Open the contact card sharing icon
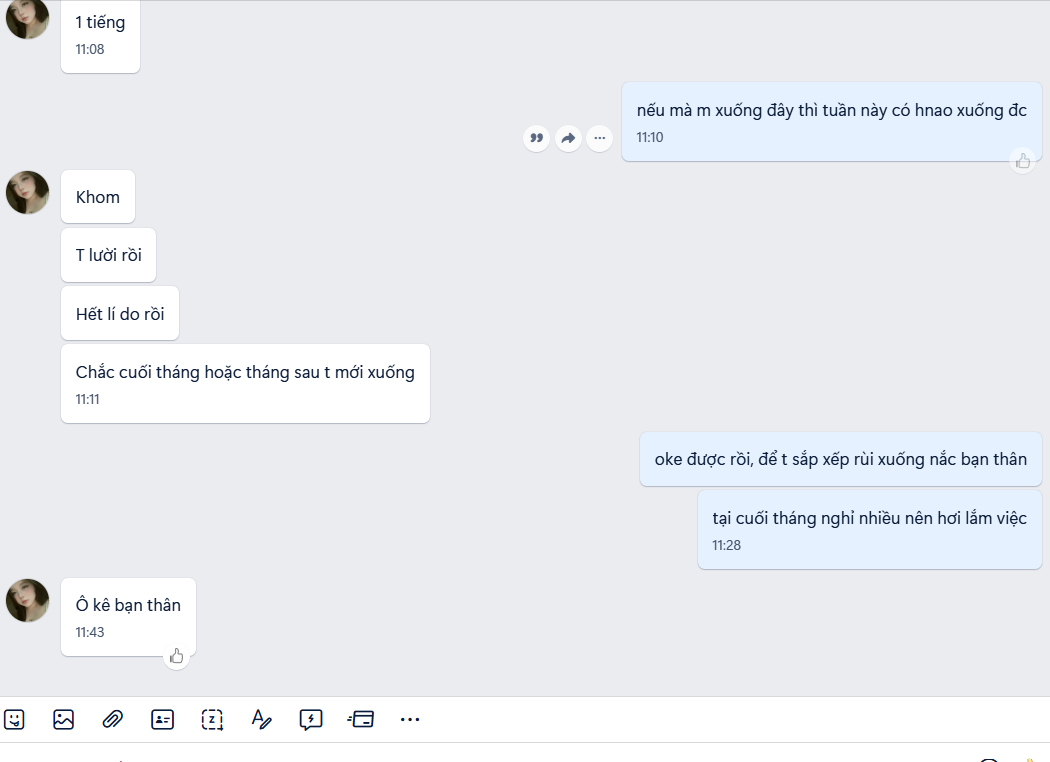 [x=162, y=720]
